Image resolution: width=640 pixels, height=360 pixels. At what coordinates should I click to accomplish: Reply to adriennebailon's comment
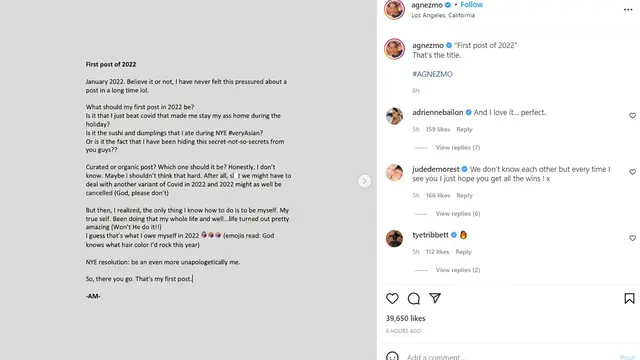464,129
